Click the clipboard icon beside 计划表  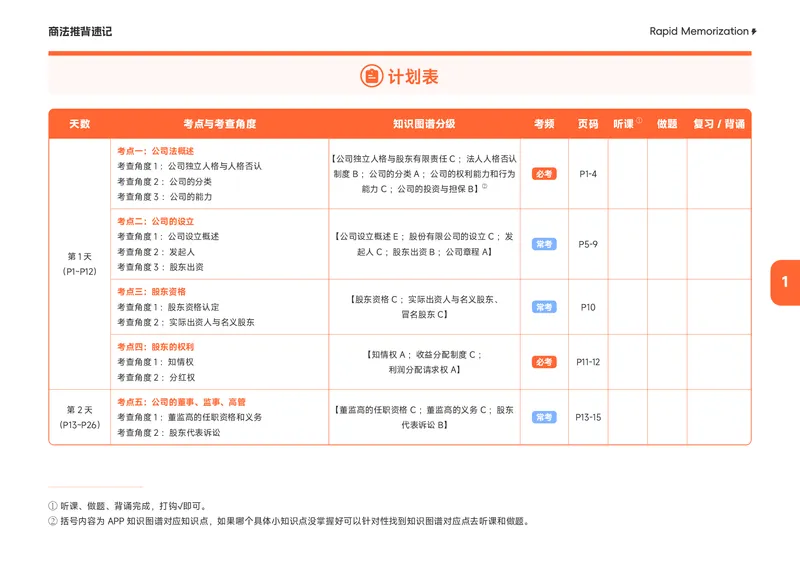(371, 76)
